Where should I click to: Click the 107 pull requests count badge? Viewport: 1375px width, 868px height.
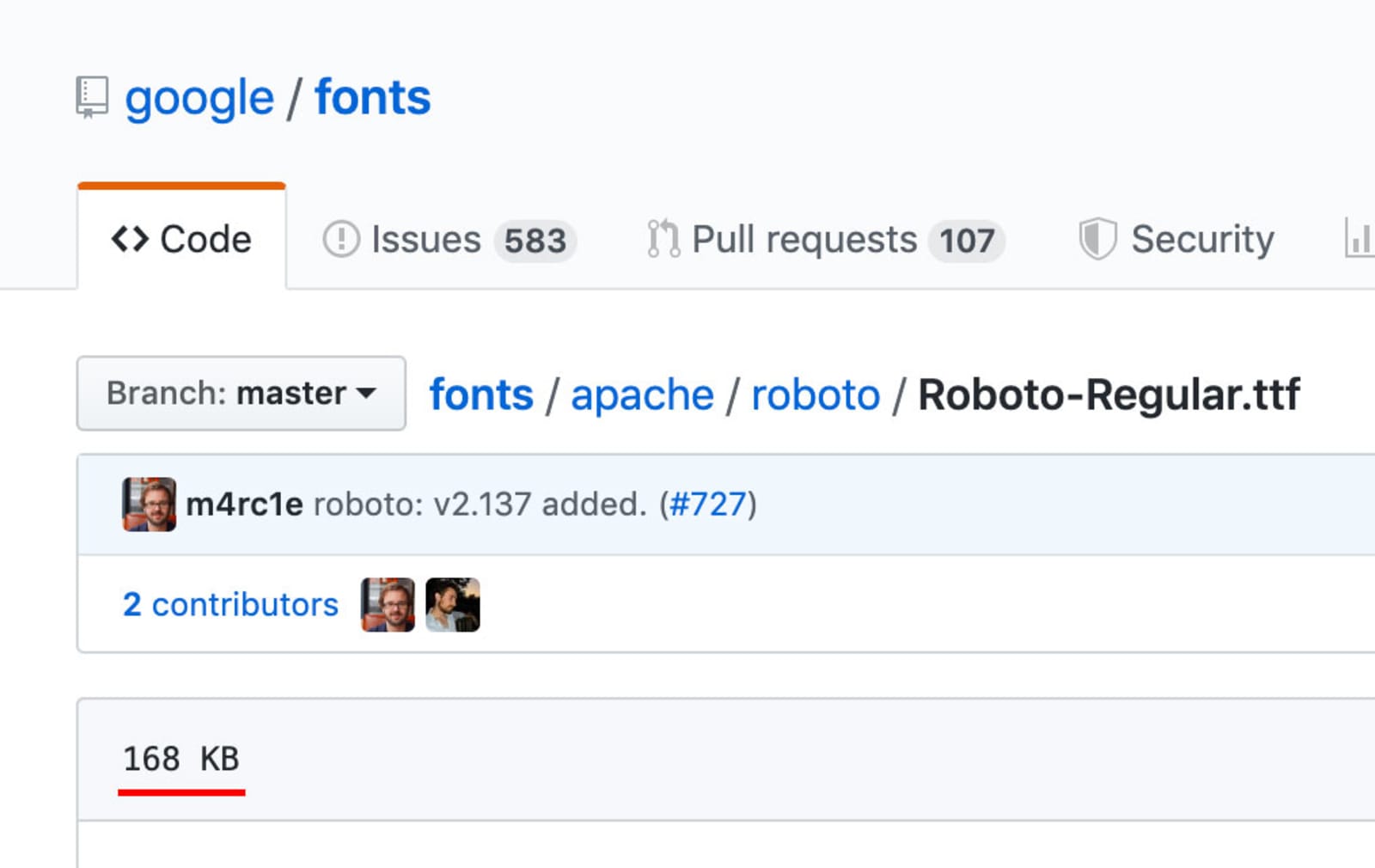pos(967,241)
